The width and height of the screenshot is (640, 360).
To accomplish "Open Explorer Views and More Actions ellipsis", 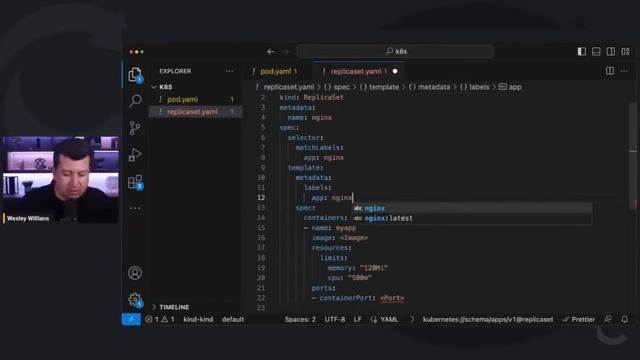I will coord(230,71).
